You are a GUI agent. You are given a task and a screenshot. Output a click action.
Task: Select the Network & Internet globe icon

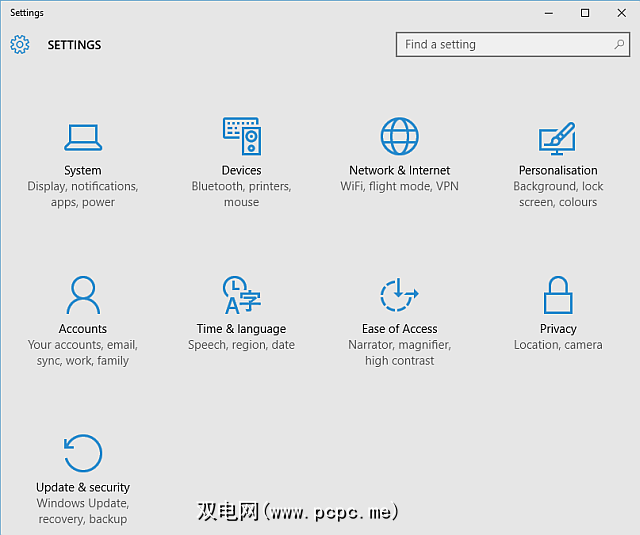(x=399, y=136)
